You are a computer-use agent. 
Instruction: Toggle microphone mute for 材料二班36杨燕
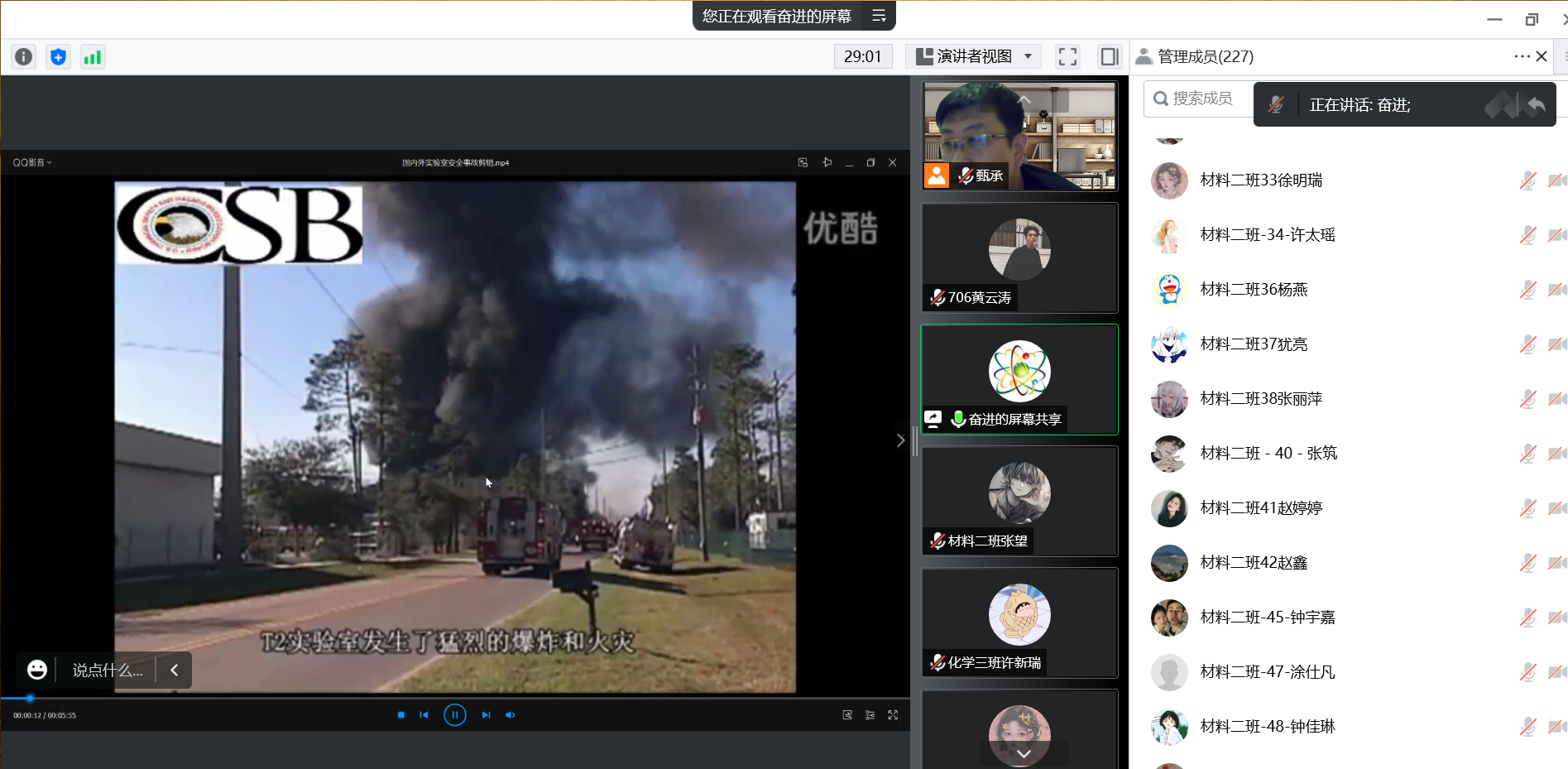pos(1527,290)
